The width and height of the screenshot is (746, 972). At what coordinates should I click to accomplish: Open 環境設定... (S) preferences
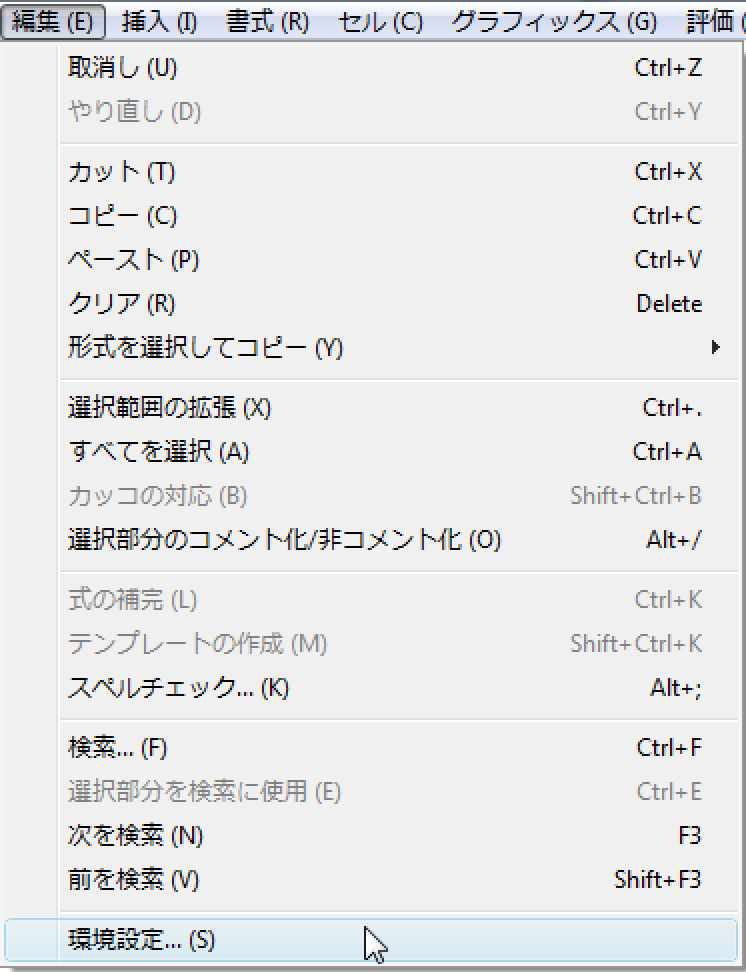click(x=371, y=940)
